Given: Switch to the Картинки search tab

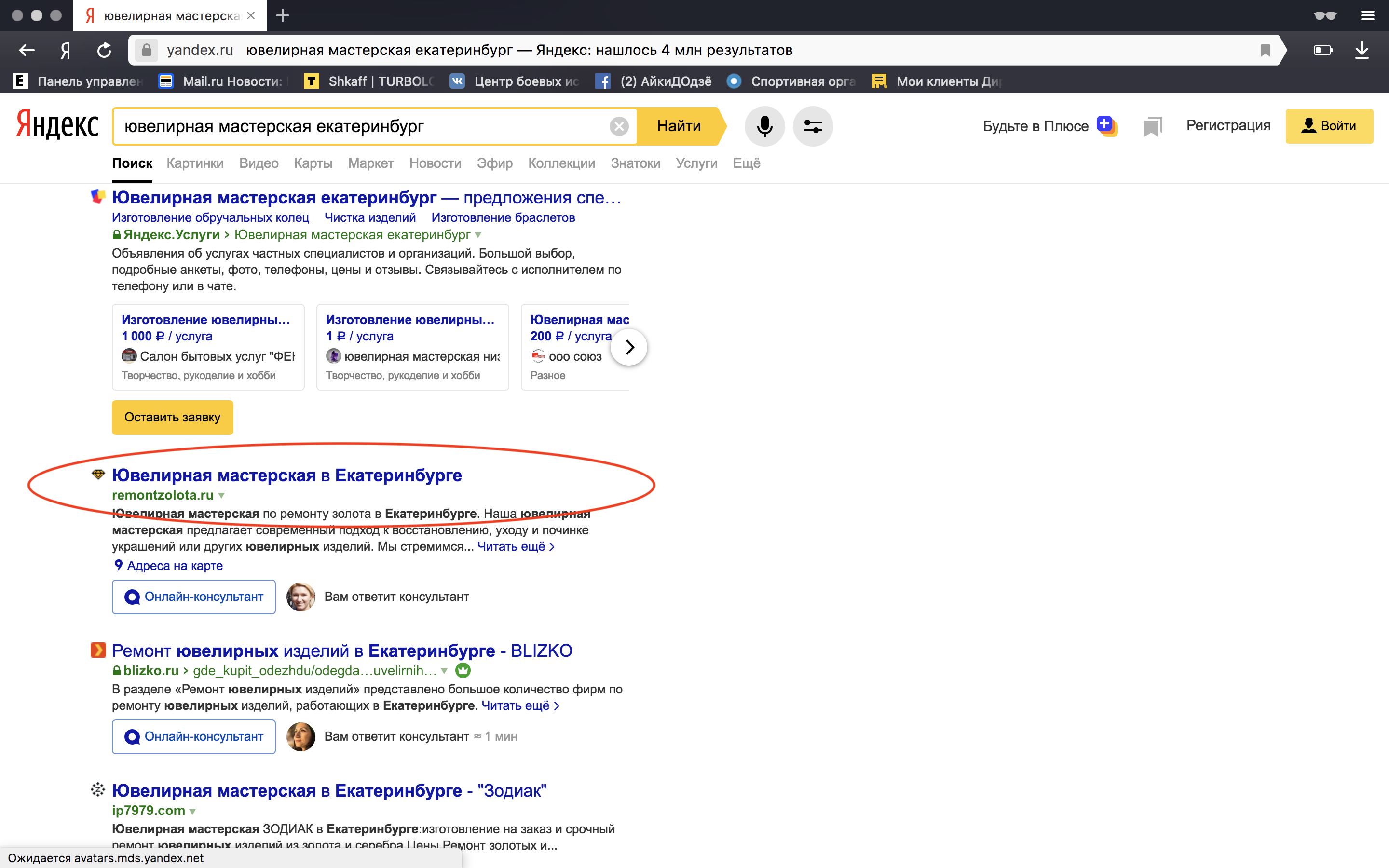Looking at the screenshot, I should click(x=194, y=163).
